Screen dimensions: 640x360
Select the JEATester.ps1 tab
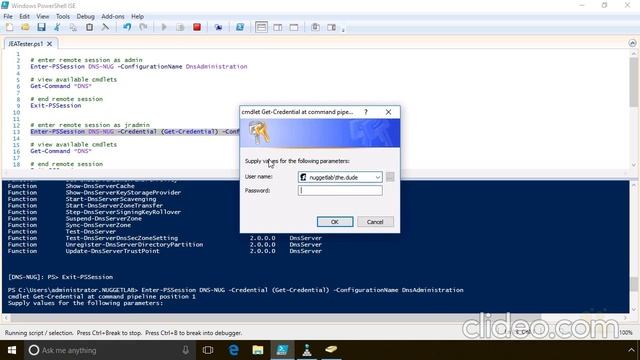tap(25, 44)
